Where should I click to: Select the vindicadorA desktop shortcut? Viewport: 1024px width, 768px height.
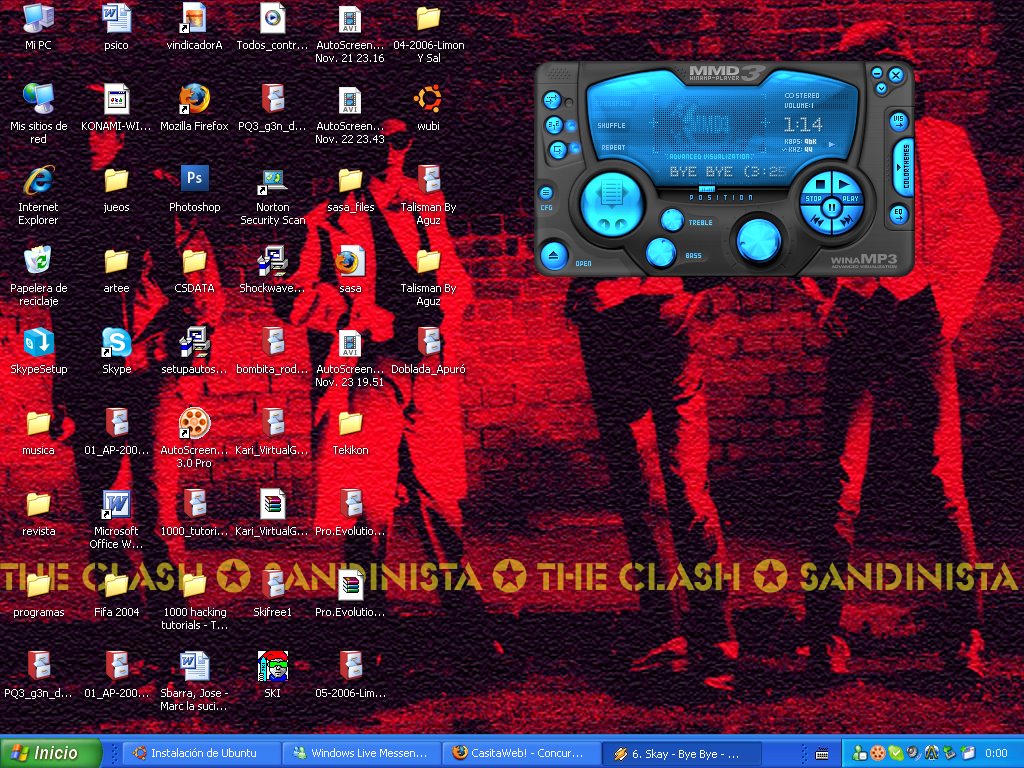[x=194, y=27]
